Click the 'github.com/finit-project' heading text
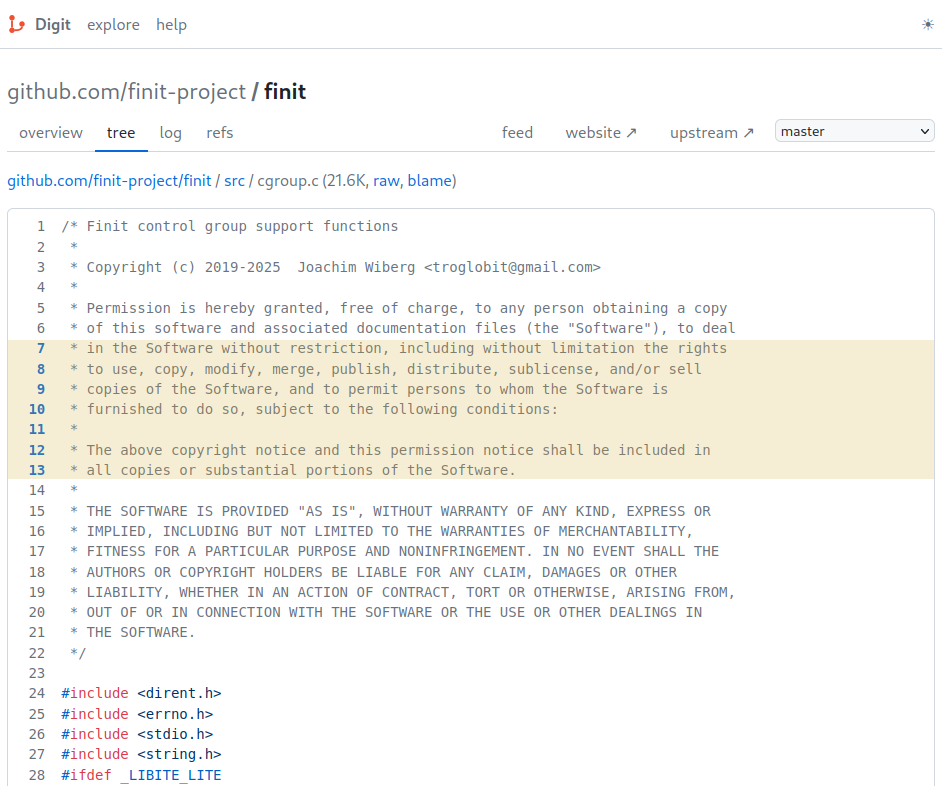Image resolution: width=942 pixels, height=786 pixels. 127,92
